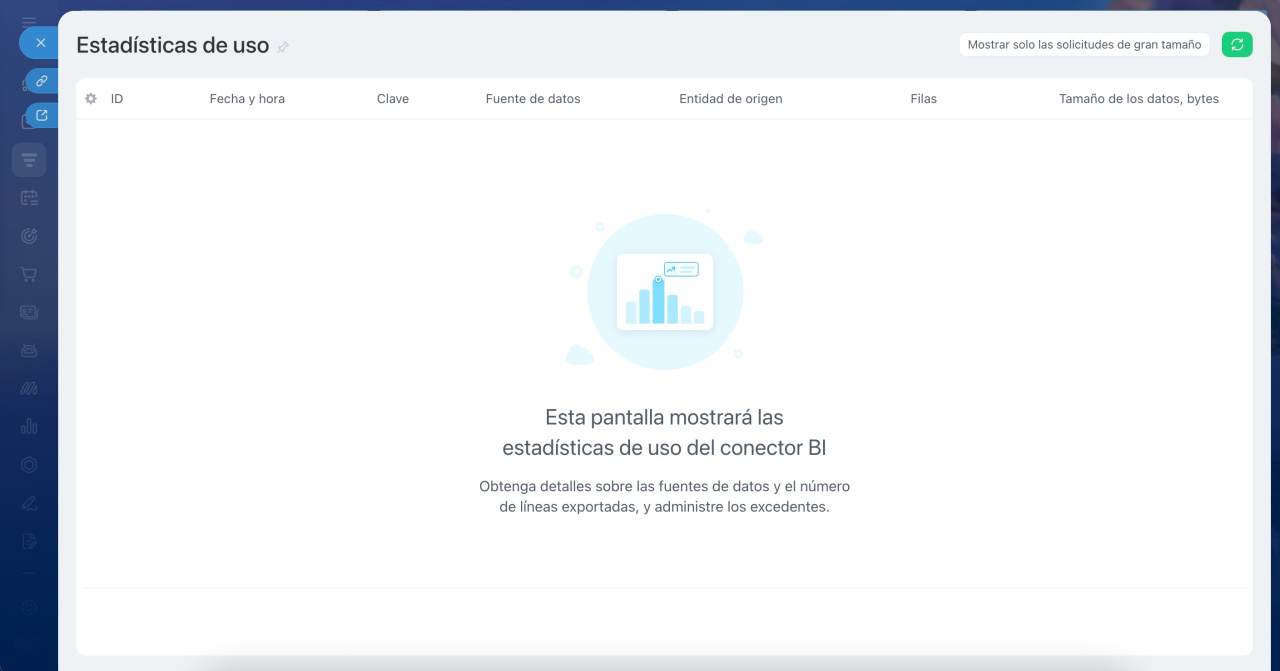Open grid settings gear icon
The height and width of the screenshot is (671, 1280).
(x=91, y=99)
